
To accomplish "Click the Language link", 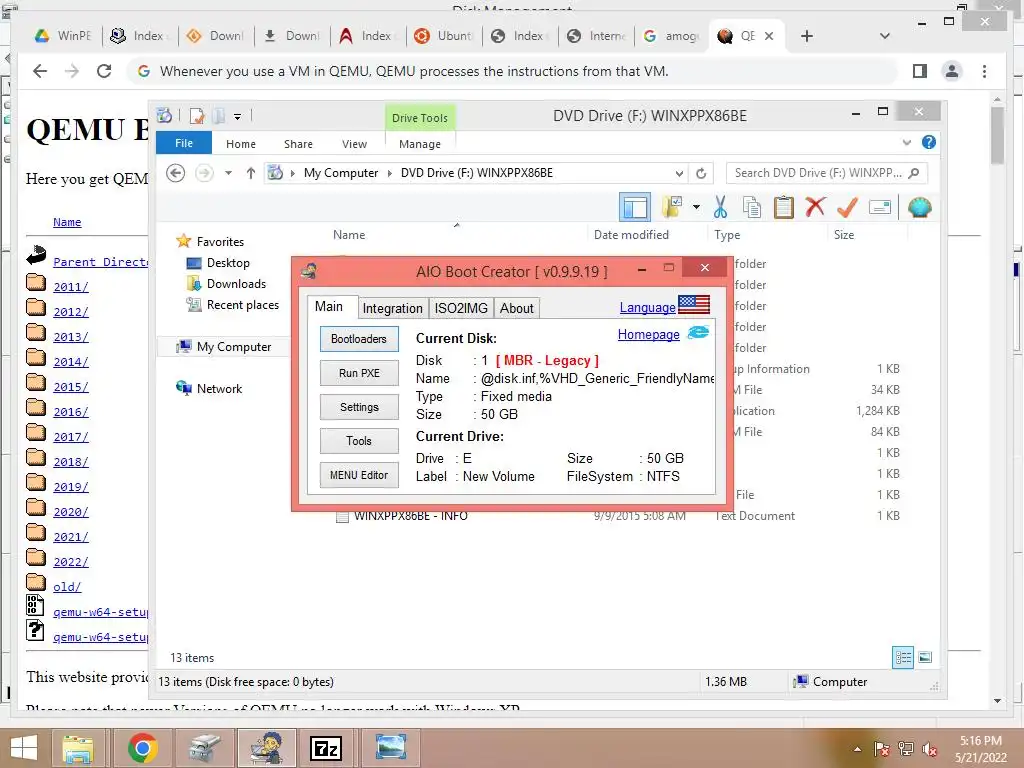I will (x=647, y=307).
